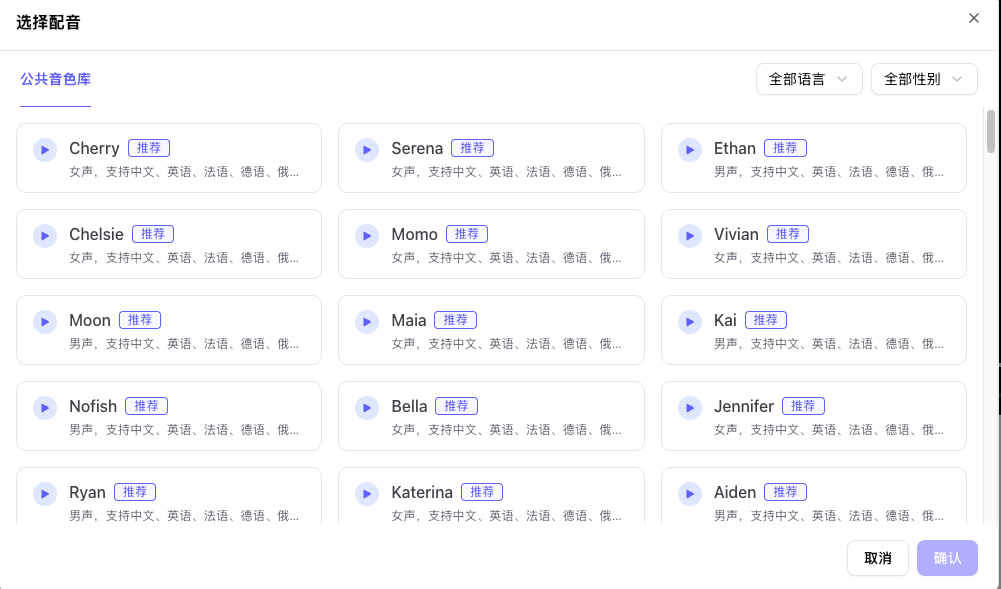Screen dimensions: 1001x589
Task: Expand the 全部性别 gender filter
Action: point(924,80)
